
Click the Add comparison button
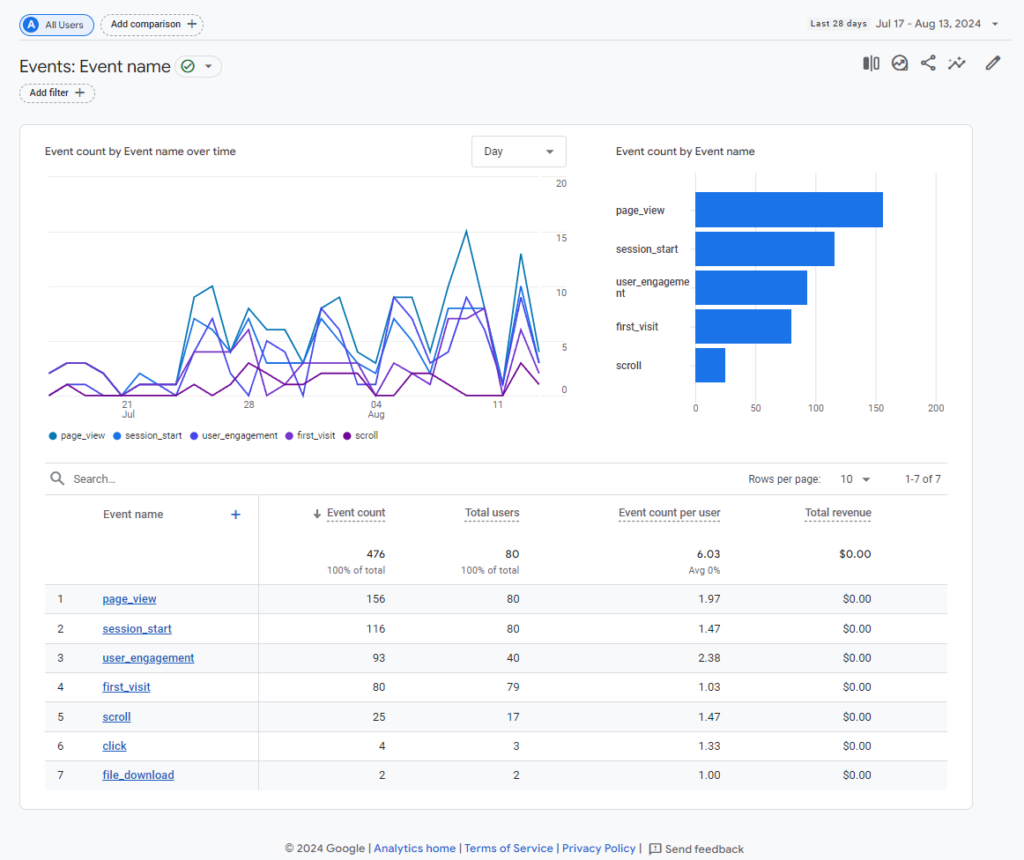point(152,24)
